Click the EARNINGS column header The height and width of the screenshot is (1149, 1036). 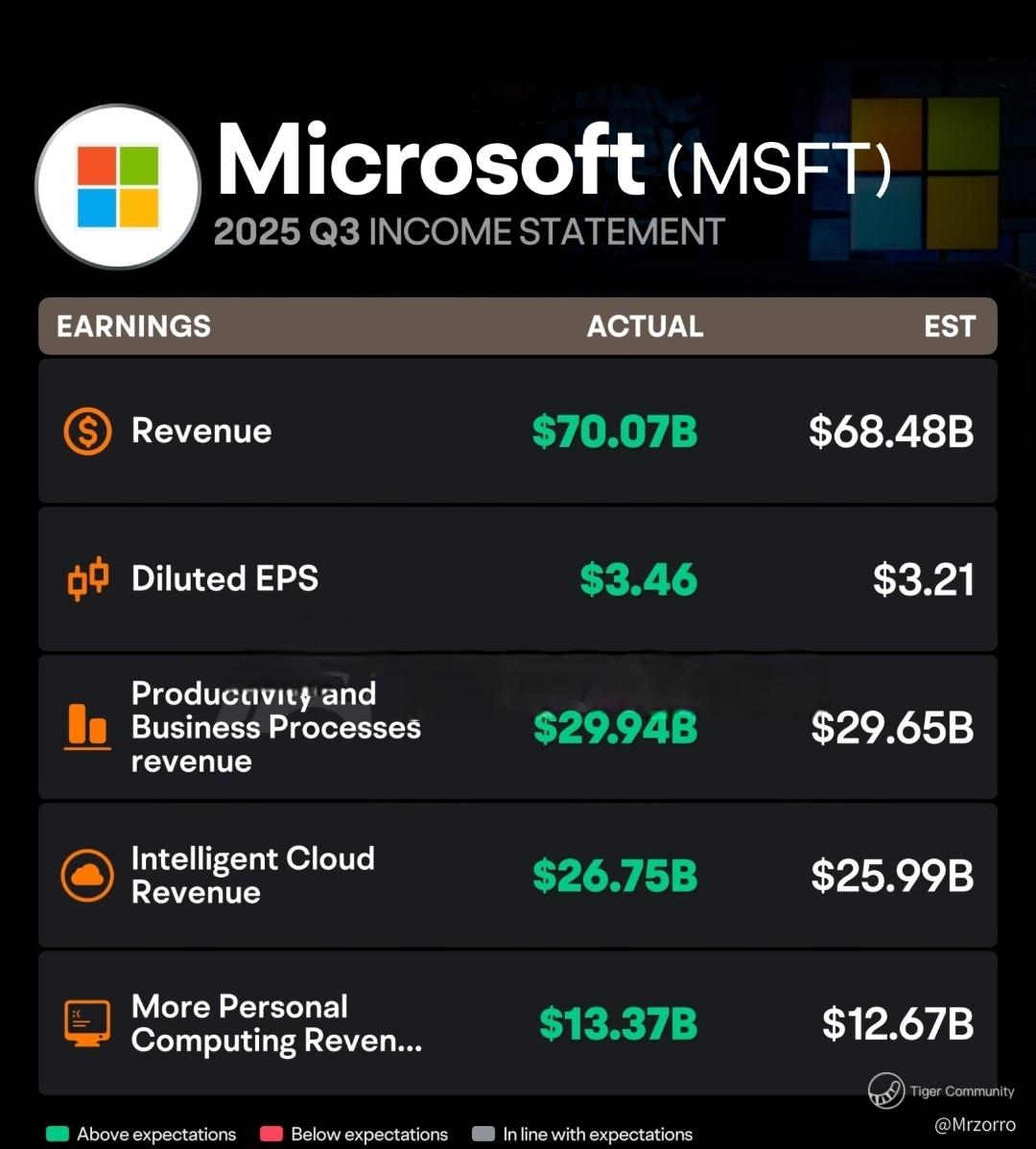[133, 326]
